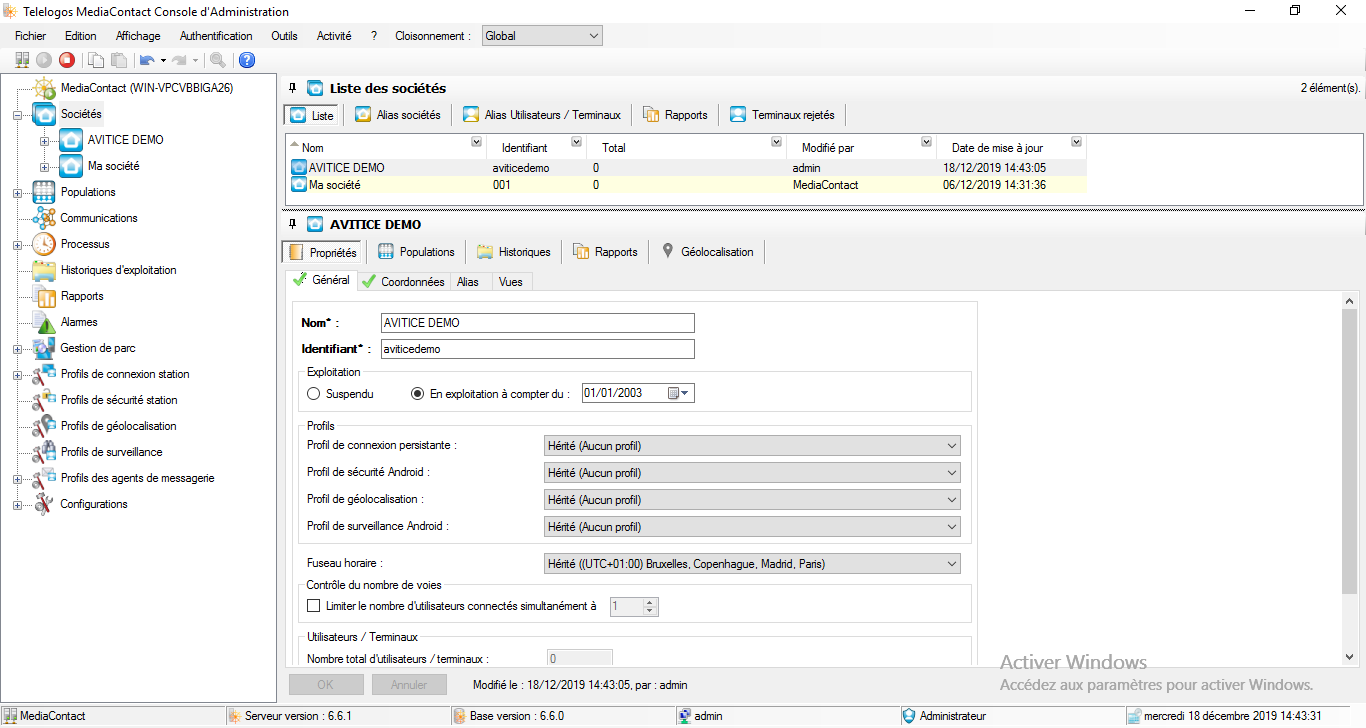Select Ma société row in list
The height and width of the screenshot is (728, 1366).
(686, 185)
